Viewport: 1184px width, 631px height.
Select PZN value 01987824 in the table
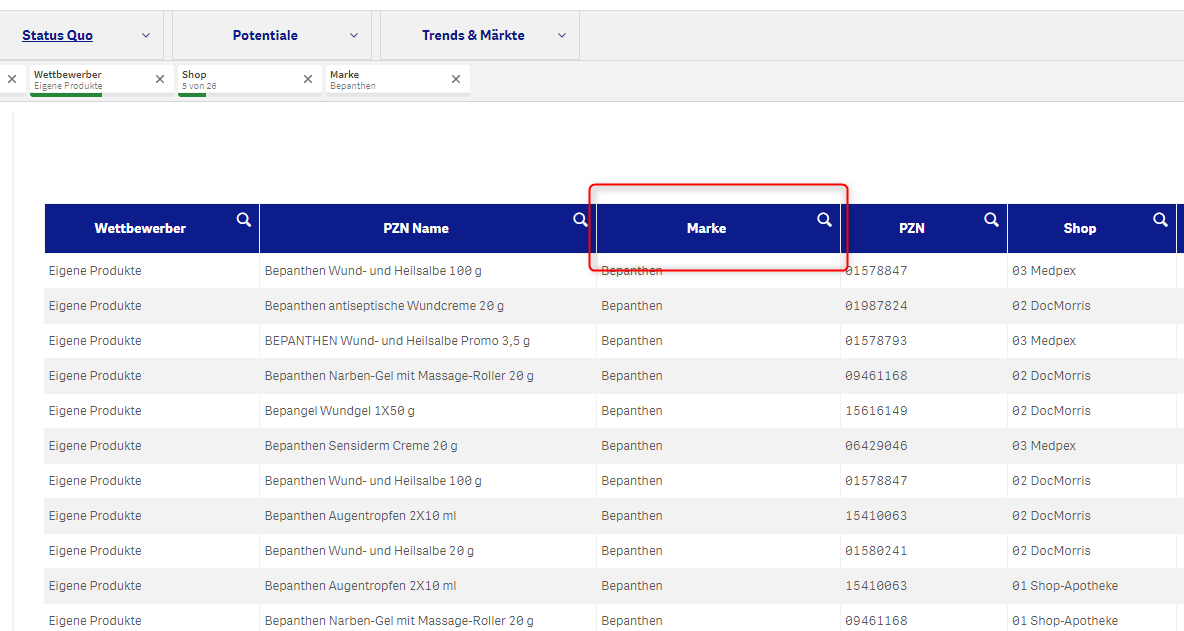tap(876, 306)
